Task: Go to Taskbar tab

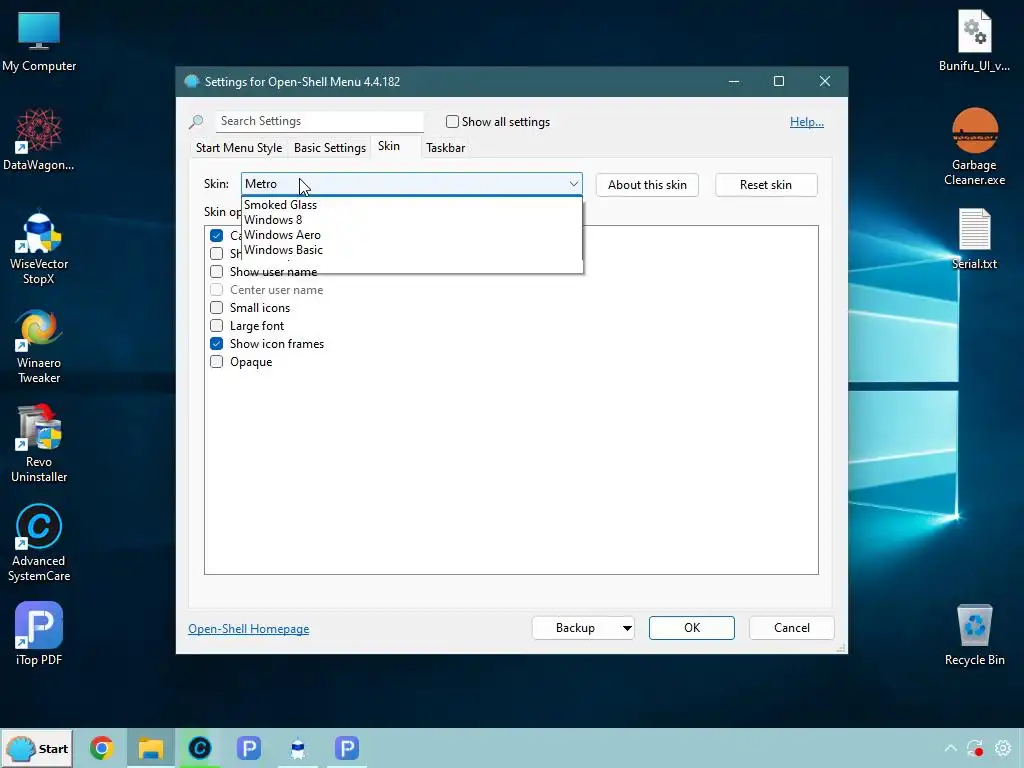Action: pyautogui.click(x=445, y=148)
